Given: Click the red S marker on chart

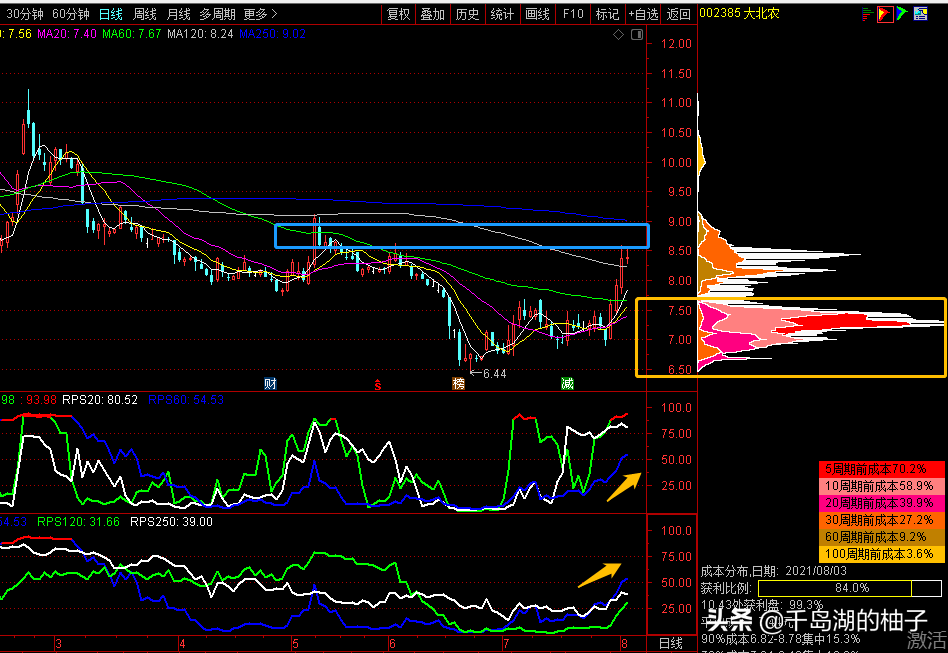Looking at the screenshot, I should pos(378,384).
